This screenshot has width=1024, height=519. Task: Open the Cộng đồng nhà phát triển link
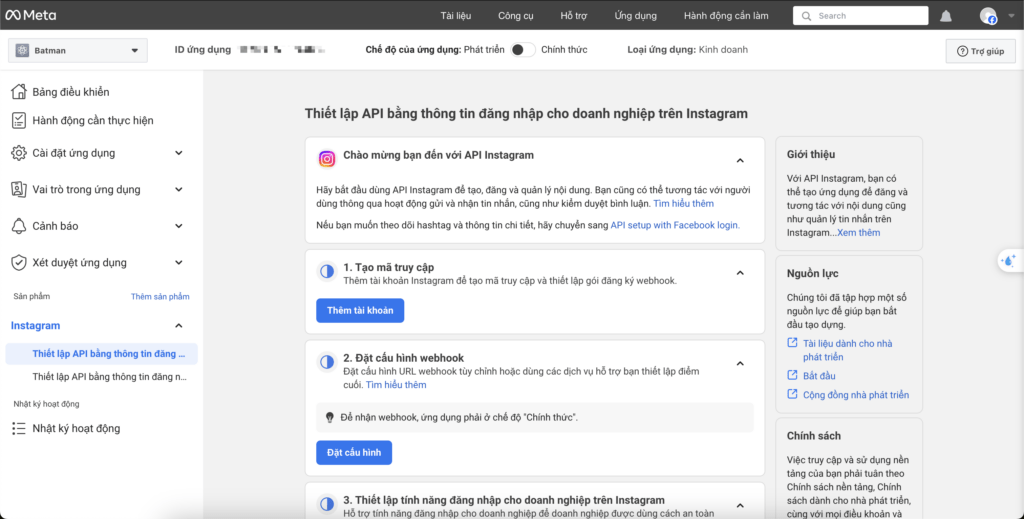(x=856, y=394)
